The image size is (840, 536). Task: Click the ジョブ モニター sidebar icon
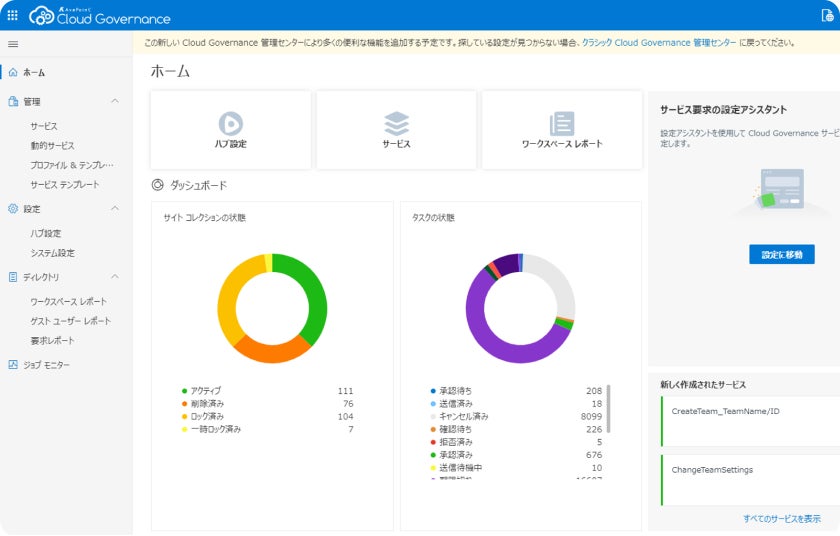[x=13, y=365]
